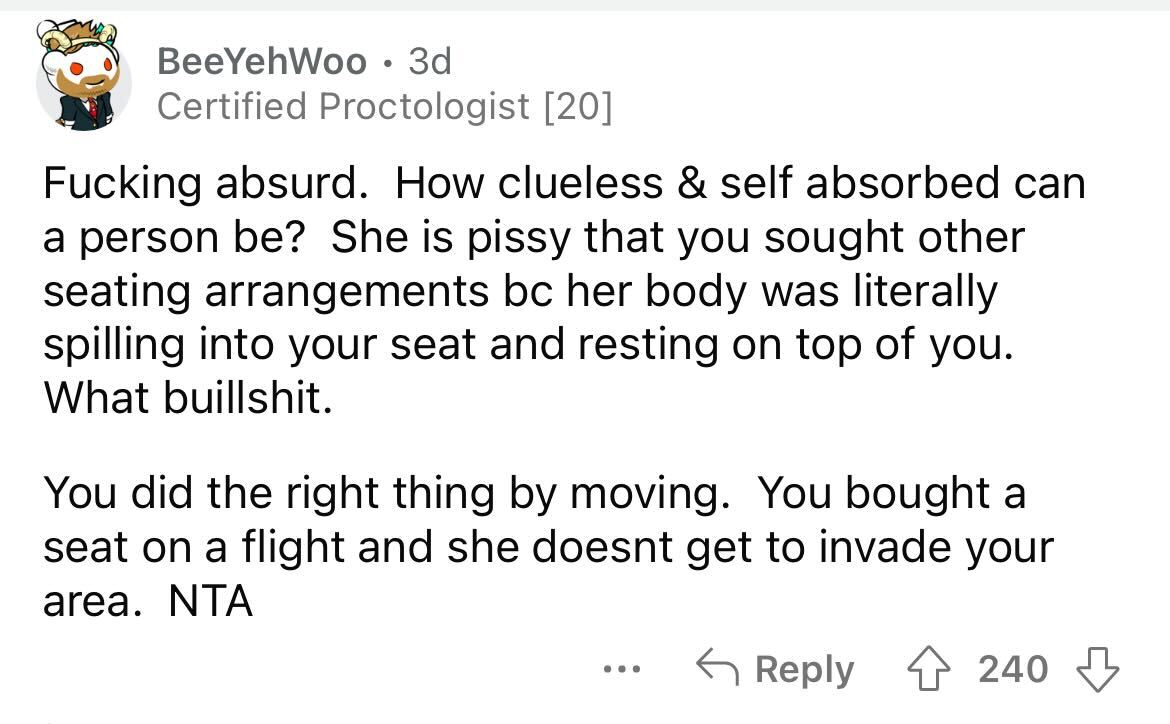Click the [20] flair count
This screenshot has width=1170, height=724.
(x=579, y=107)
